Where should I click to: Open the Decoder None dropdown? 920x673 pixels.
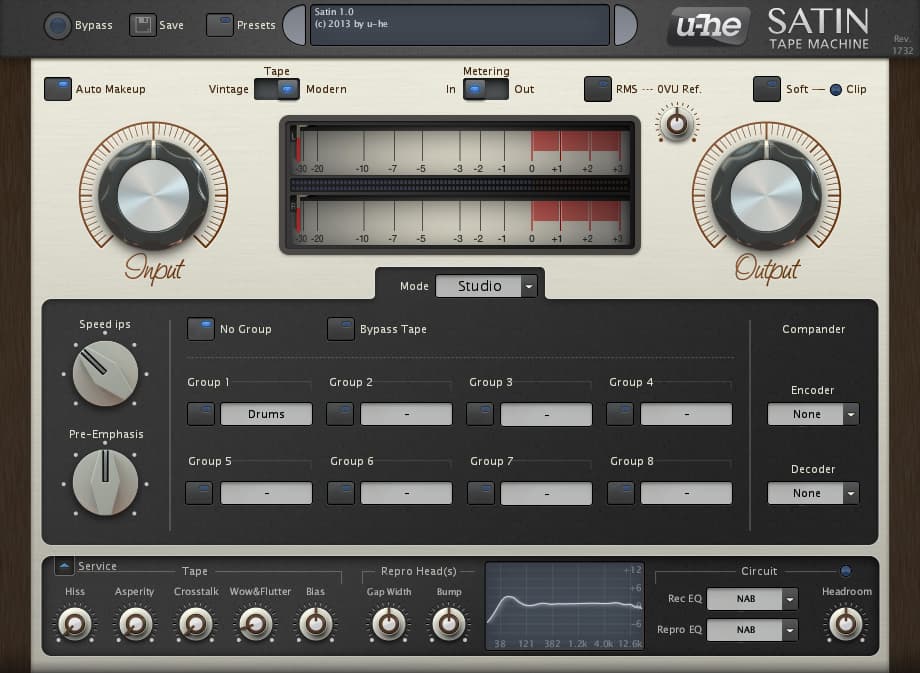813,493
